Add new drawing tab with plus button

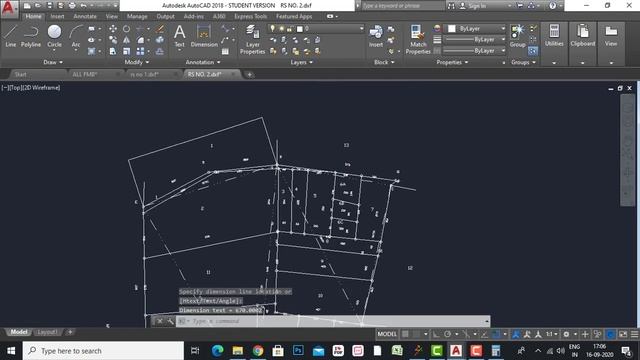coord(249,74)
